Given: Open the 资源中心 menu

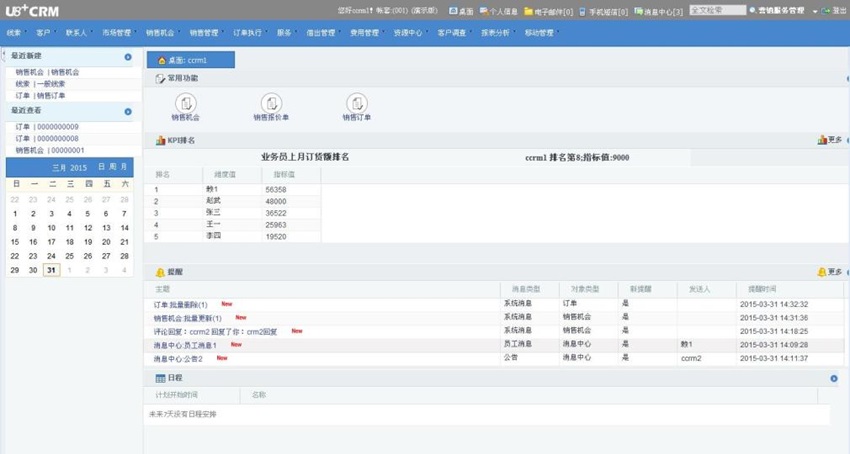Looking at the screenshot, I should point(408,33).
